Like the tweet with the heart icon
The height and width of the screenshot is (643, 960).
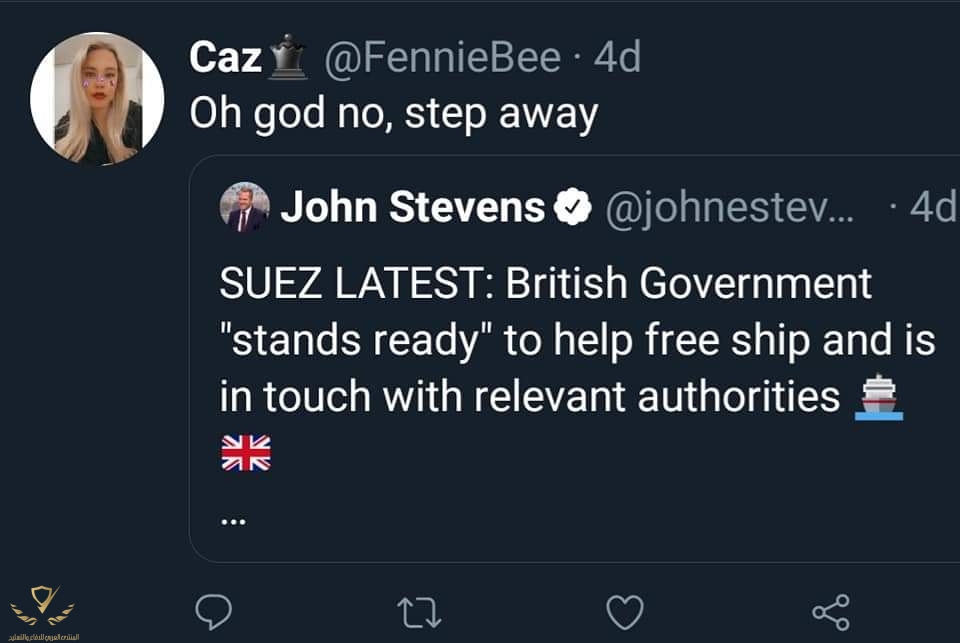pos(625,609)
